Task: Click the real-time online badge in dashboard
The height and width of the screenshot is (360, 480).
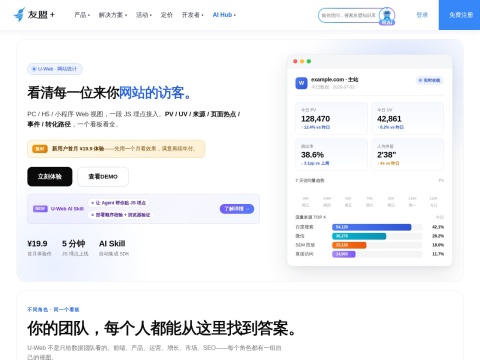Action: point(429,80)
